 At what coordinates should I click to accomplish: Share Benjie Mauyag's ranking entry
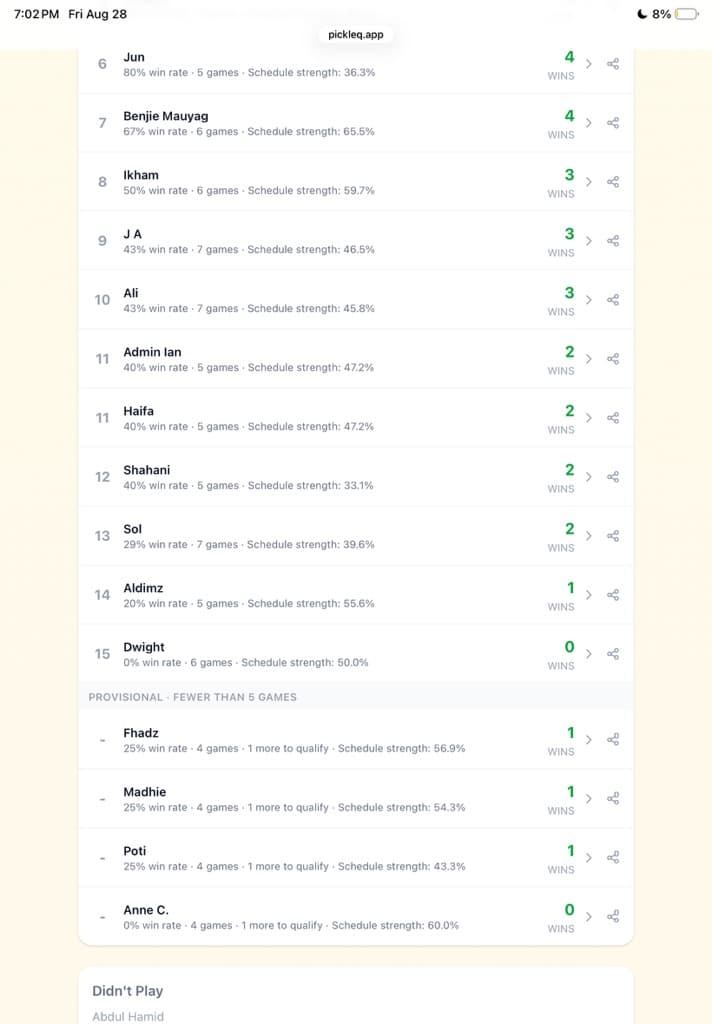(x=613, y=123)
